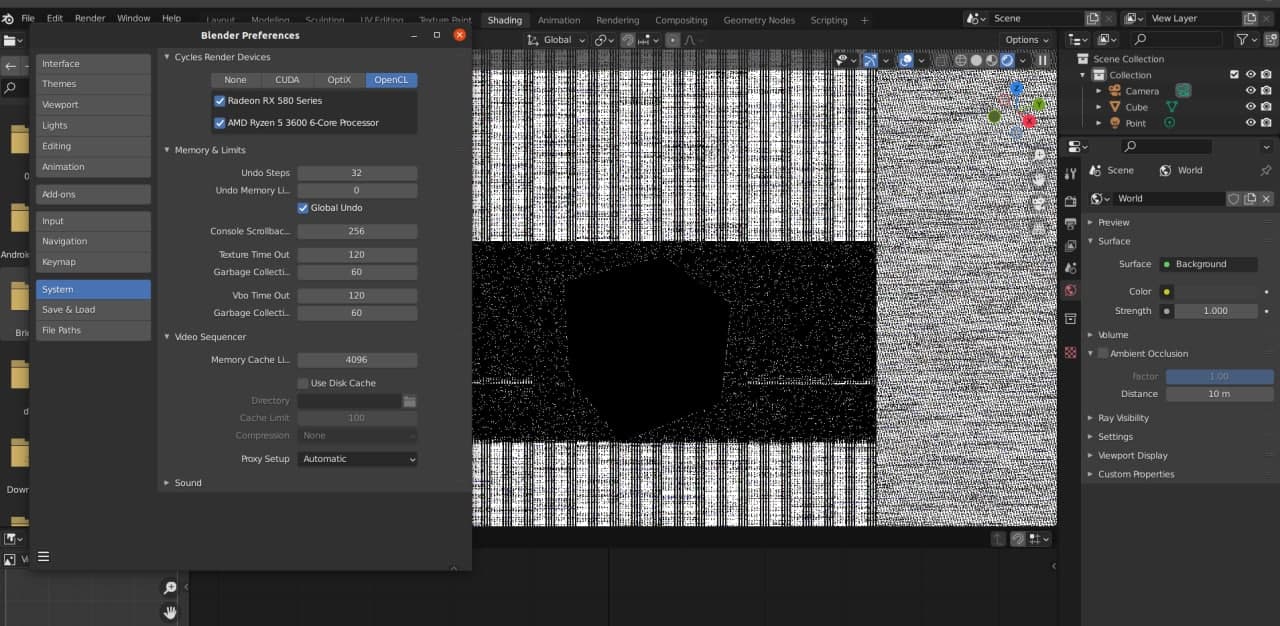Select the Add-ons preferences category
The width and height of the screenshot is (1280, 626).
93,194
